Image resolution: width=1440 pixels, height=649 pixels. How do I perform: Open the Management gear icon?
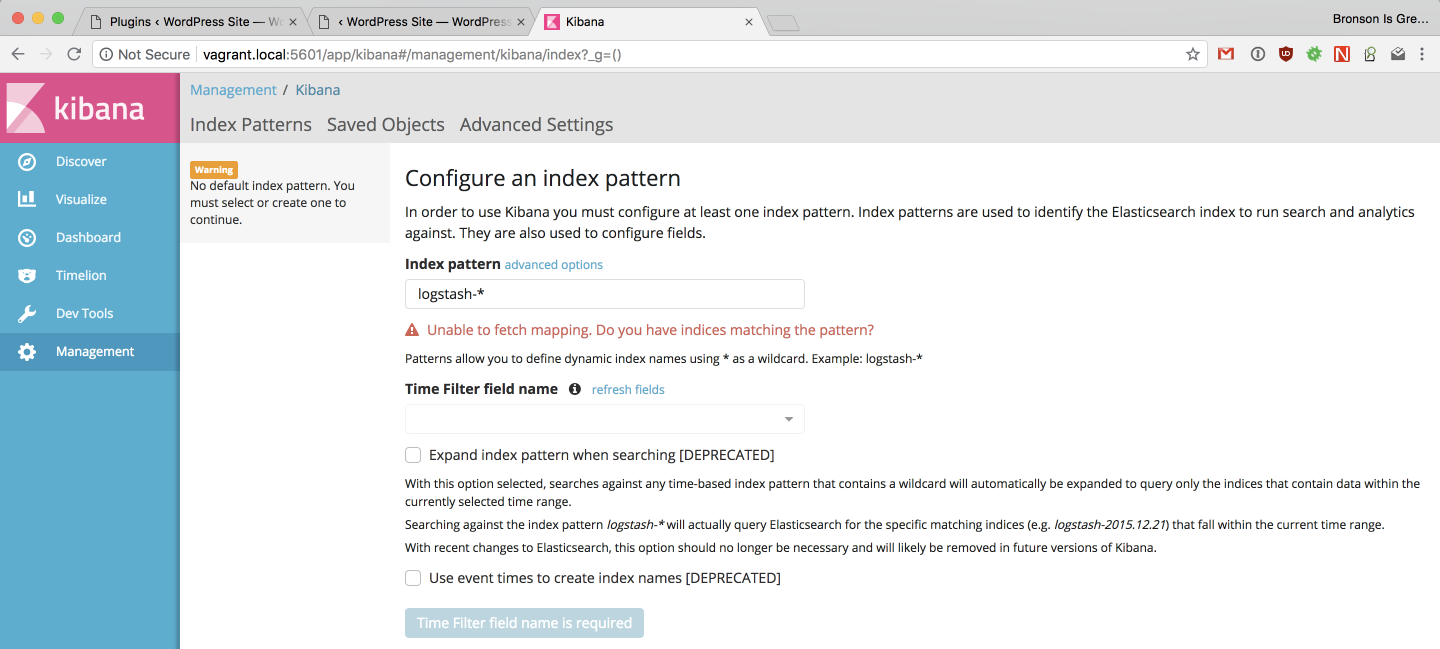point(27,351)
